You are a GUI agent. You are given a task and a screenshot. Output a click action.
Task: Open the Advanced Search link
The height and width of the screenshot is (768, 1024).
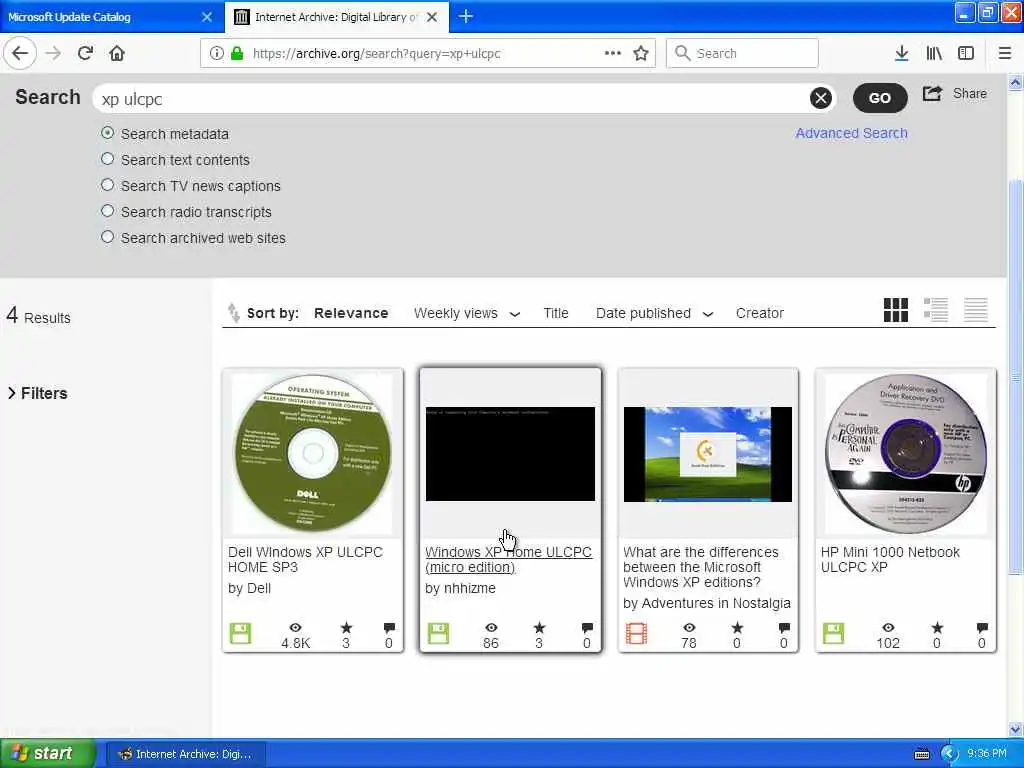point(851,133)
